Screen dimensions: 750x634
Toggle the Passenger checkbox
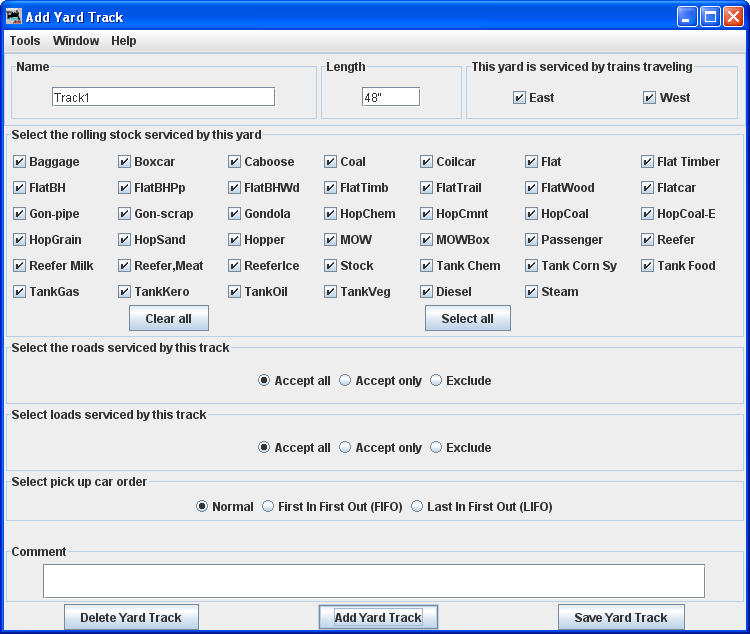[x=532, y=240]
